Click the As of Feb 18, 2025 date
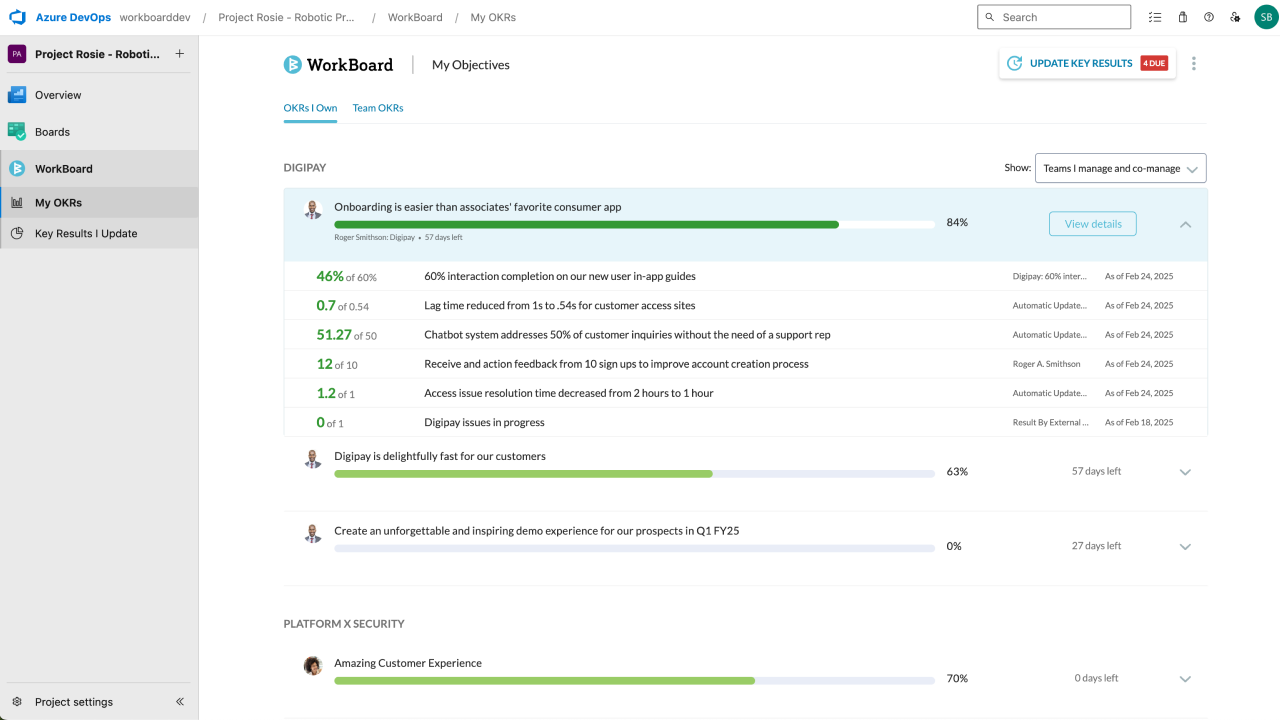1280x720 pixels. [1139, 422]
